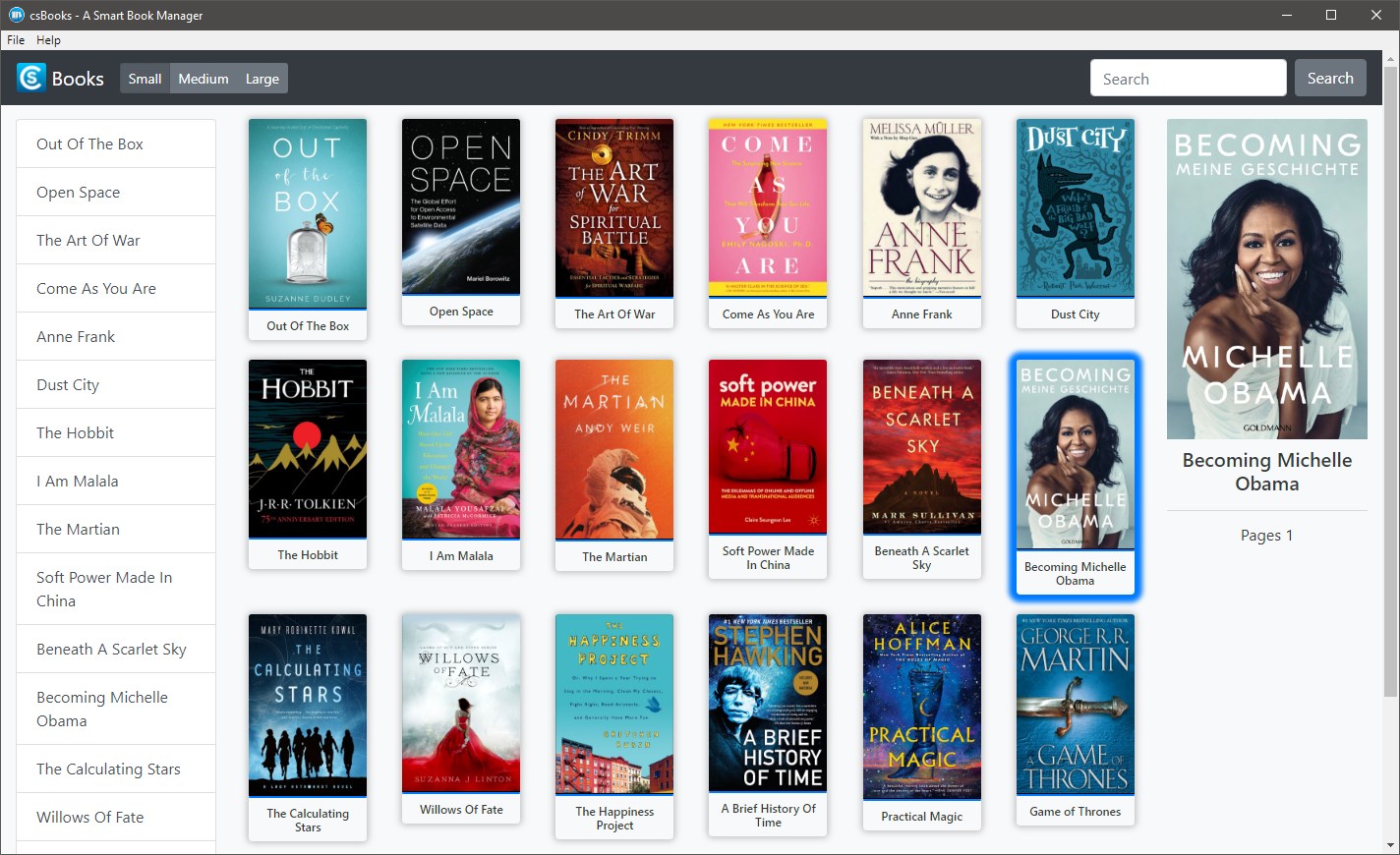1400x855 pixels.
Task: Open the File menu
Action: pos(16,40)
